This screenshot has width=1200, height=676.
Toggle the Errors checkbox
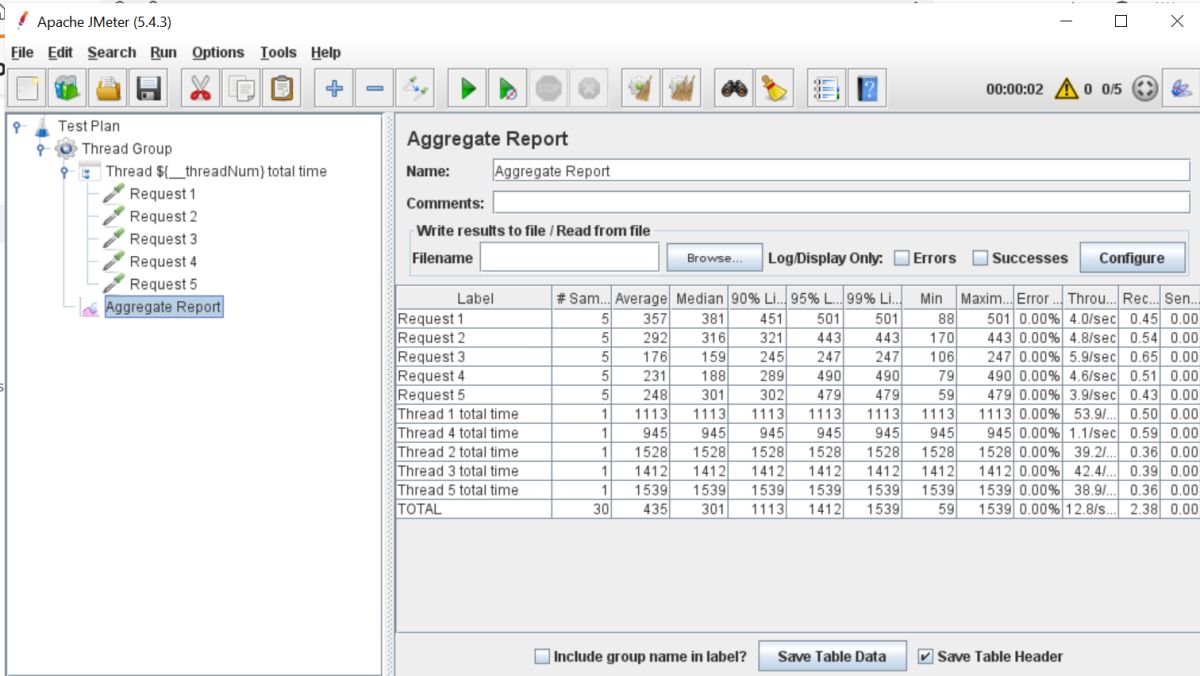click(901, 258)
